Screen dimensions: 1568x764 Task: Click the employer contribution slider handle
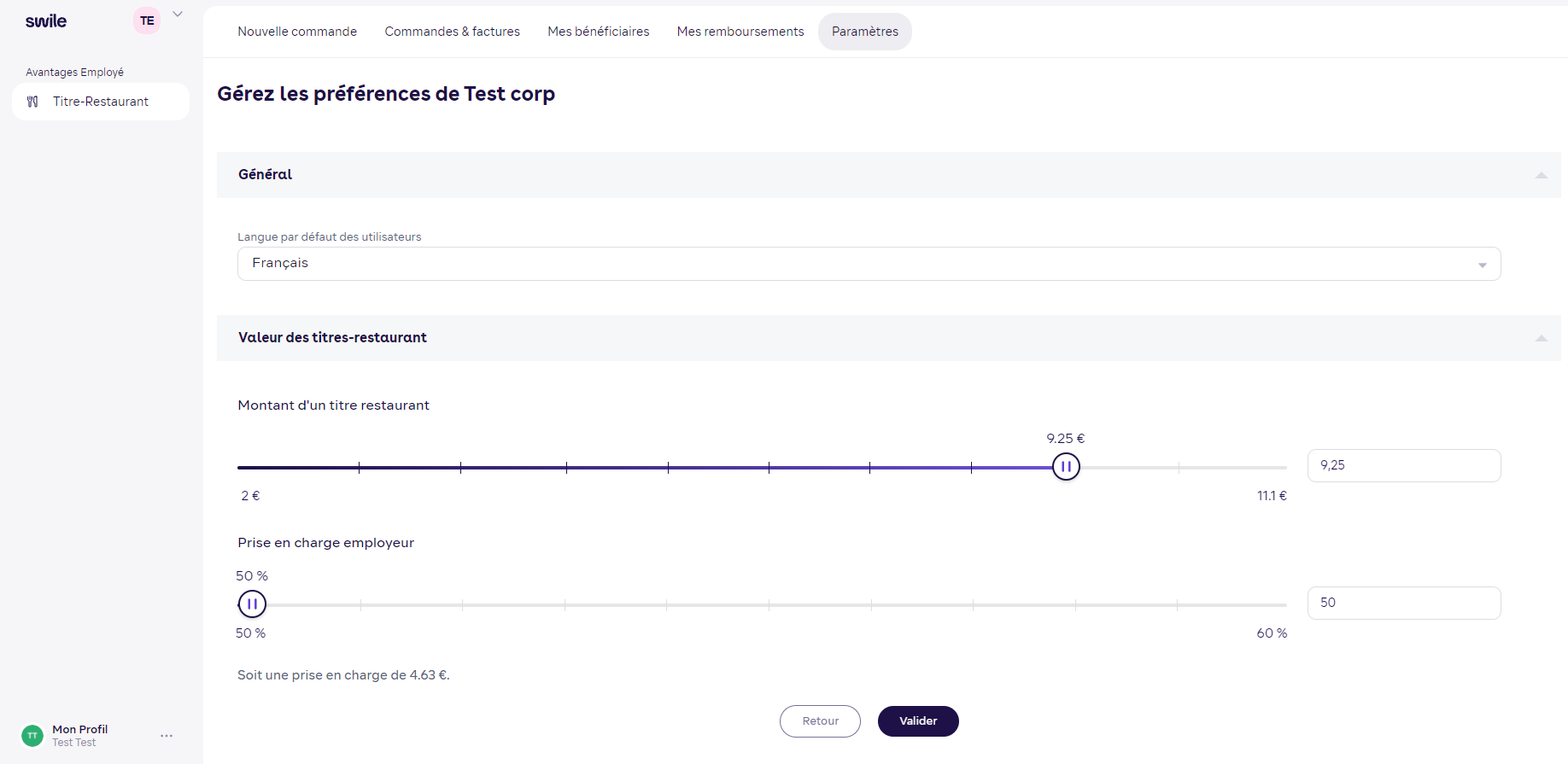pos(252,604)
